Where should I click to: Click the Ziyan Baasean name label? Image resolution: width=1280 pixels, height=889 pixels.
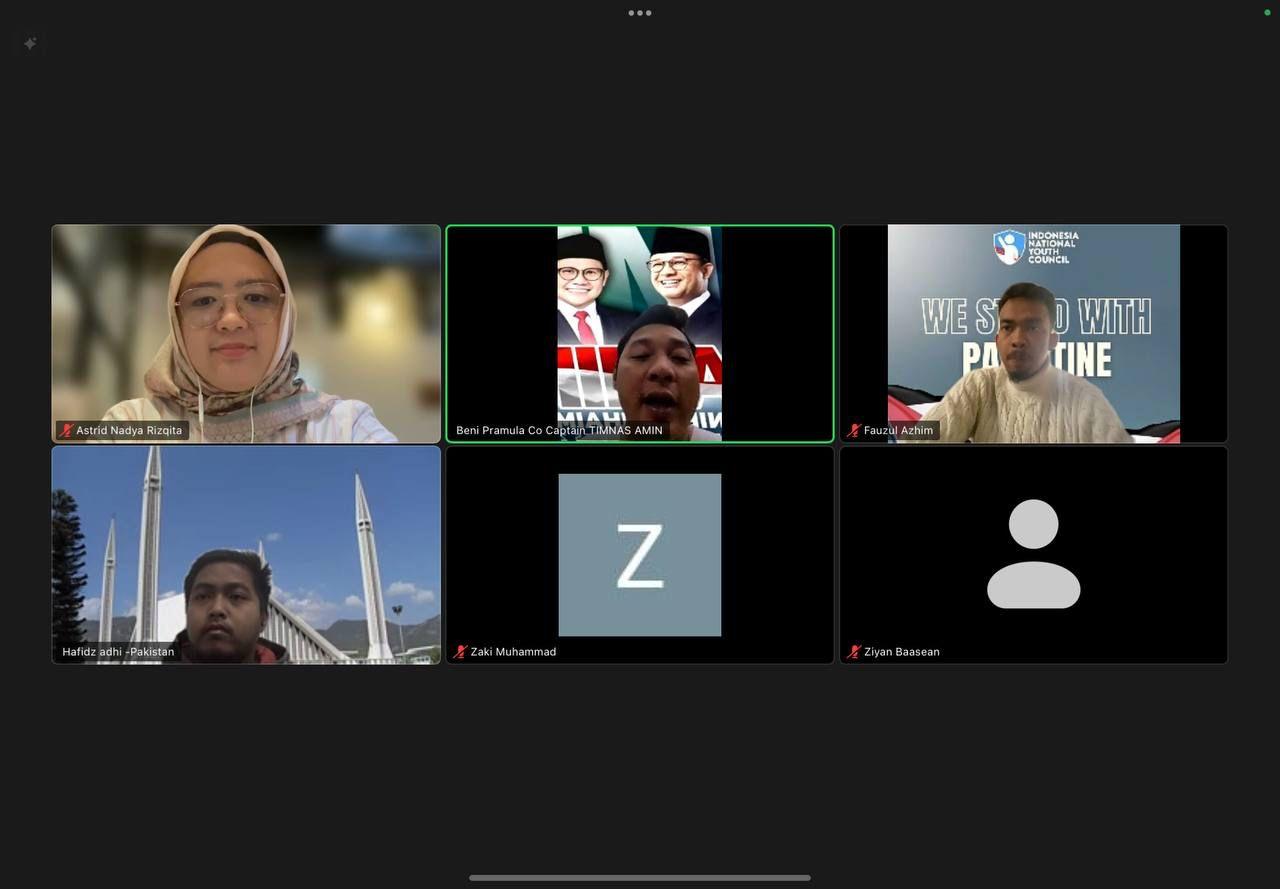(902, 652)
